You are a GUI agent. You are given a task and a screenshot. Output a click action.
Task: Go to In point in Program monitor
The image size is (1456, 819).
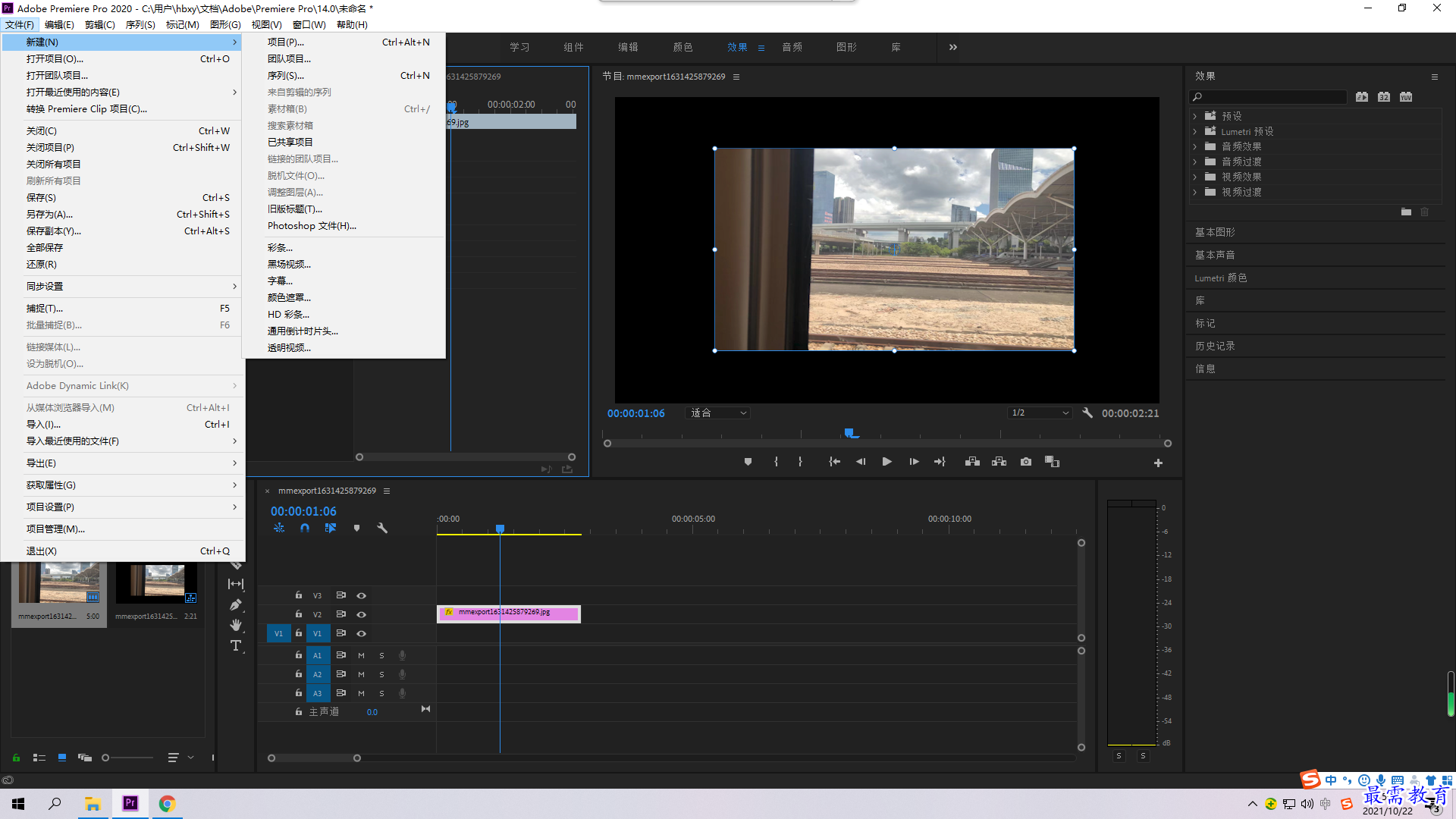[834, 462]
